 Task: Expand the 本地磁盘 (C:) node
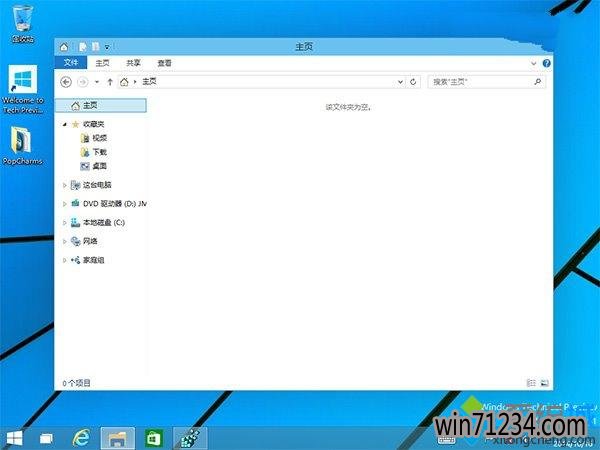(x=64, y=223)
